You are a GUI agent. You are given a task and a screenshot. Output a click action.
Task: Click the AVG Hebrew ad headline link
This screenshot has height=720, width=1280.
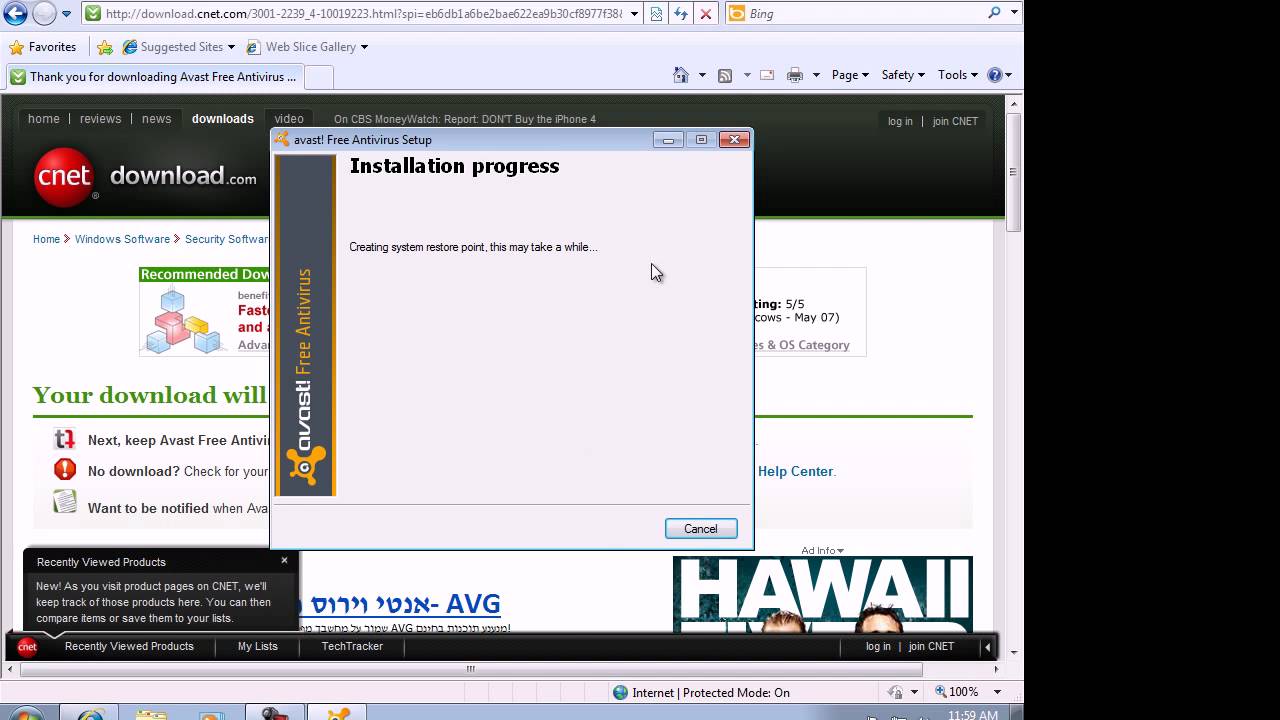[400, 604]
